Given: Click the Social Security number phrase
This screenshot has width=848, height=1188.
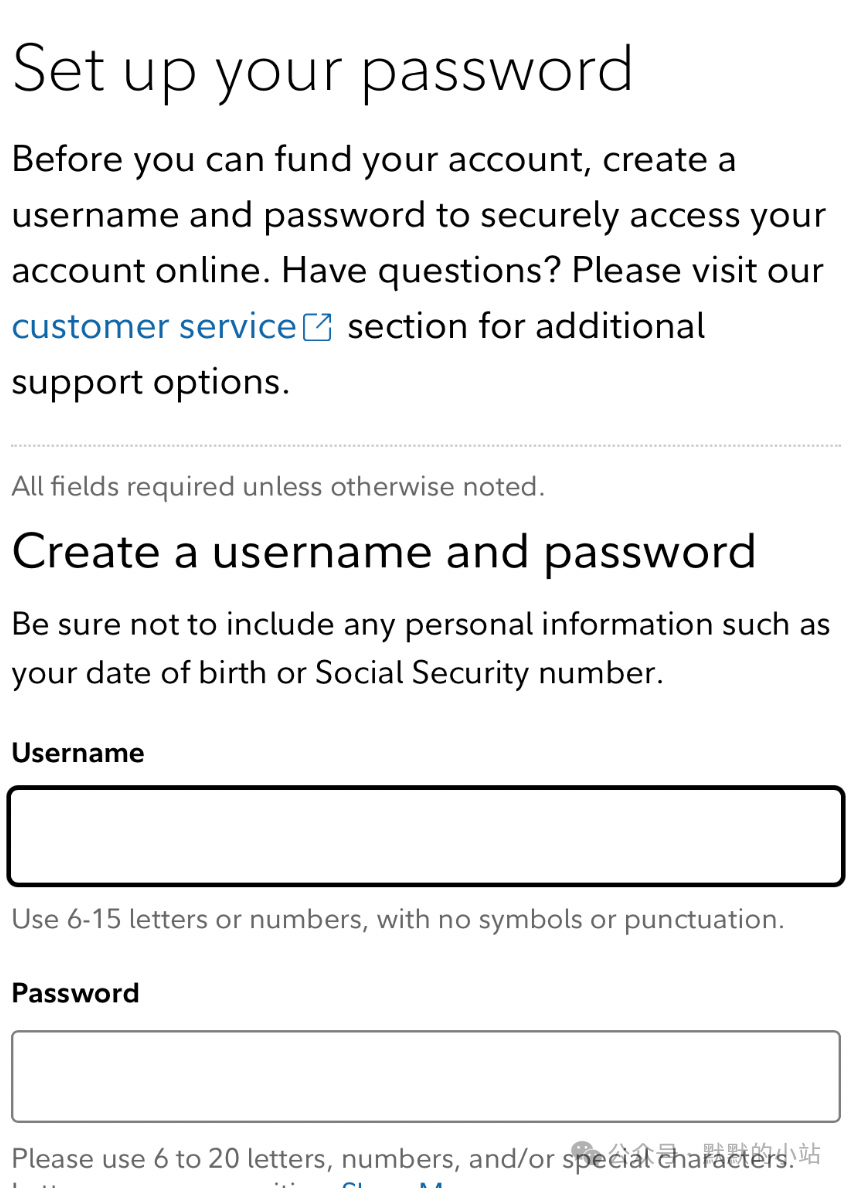Looking at the screenshot, I should (x=488, y=673).
